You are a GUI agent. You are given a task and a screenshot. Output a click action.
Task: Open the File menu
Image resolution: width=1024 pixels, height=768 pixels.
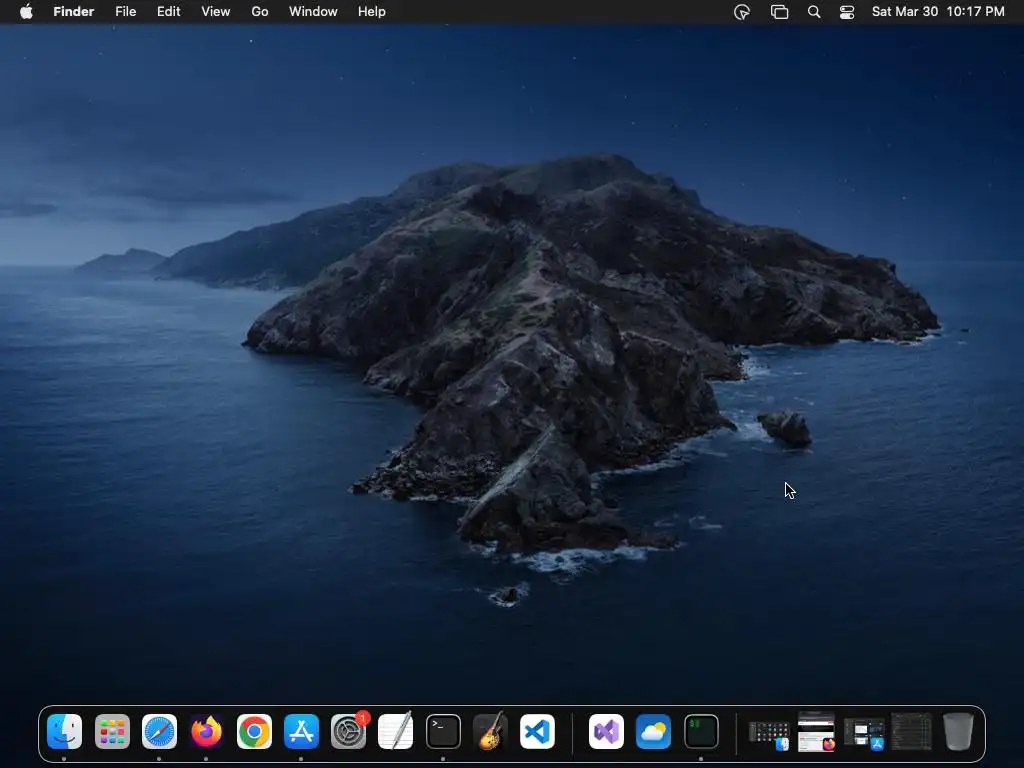click(125, 12)
